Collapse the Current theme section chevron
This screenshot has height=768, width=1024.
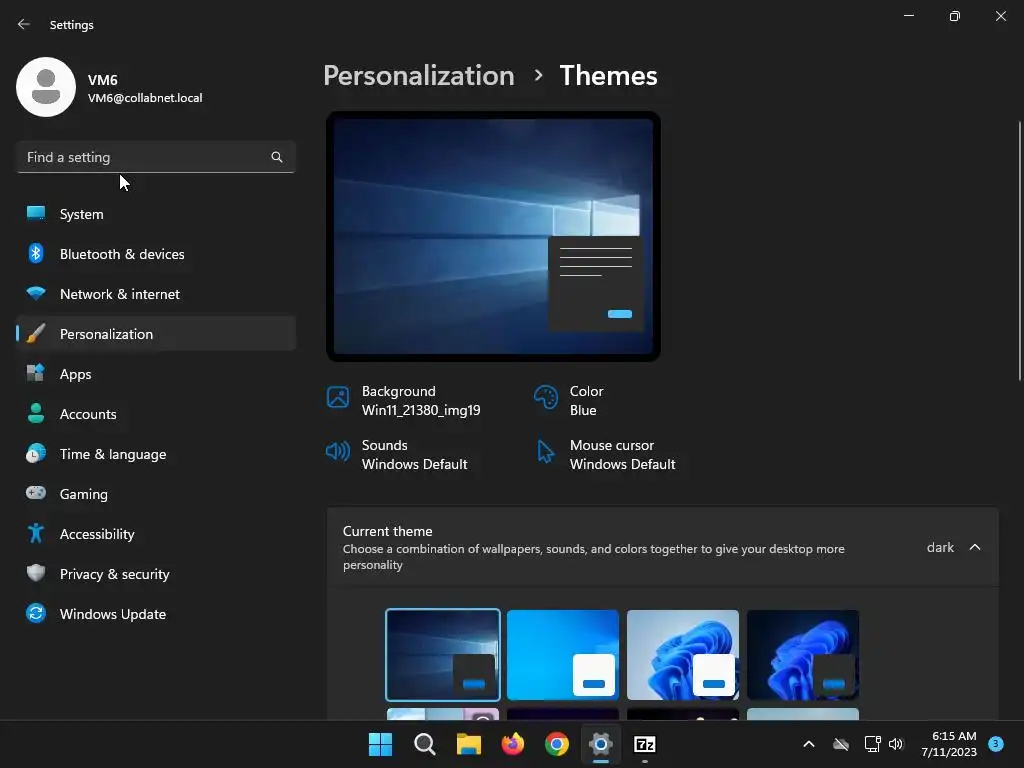click(974, 547)
